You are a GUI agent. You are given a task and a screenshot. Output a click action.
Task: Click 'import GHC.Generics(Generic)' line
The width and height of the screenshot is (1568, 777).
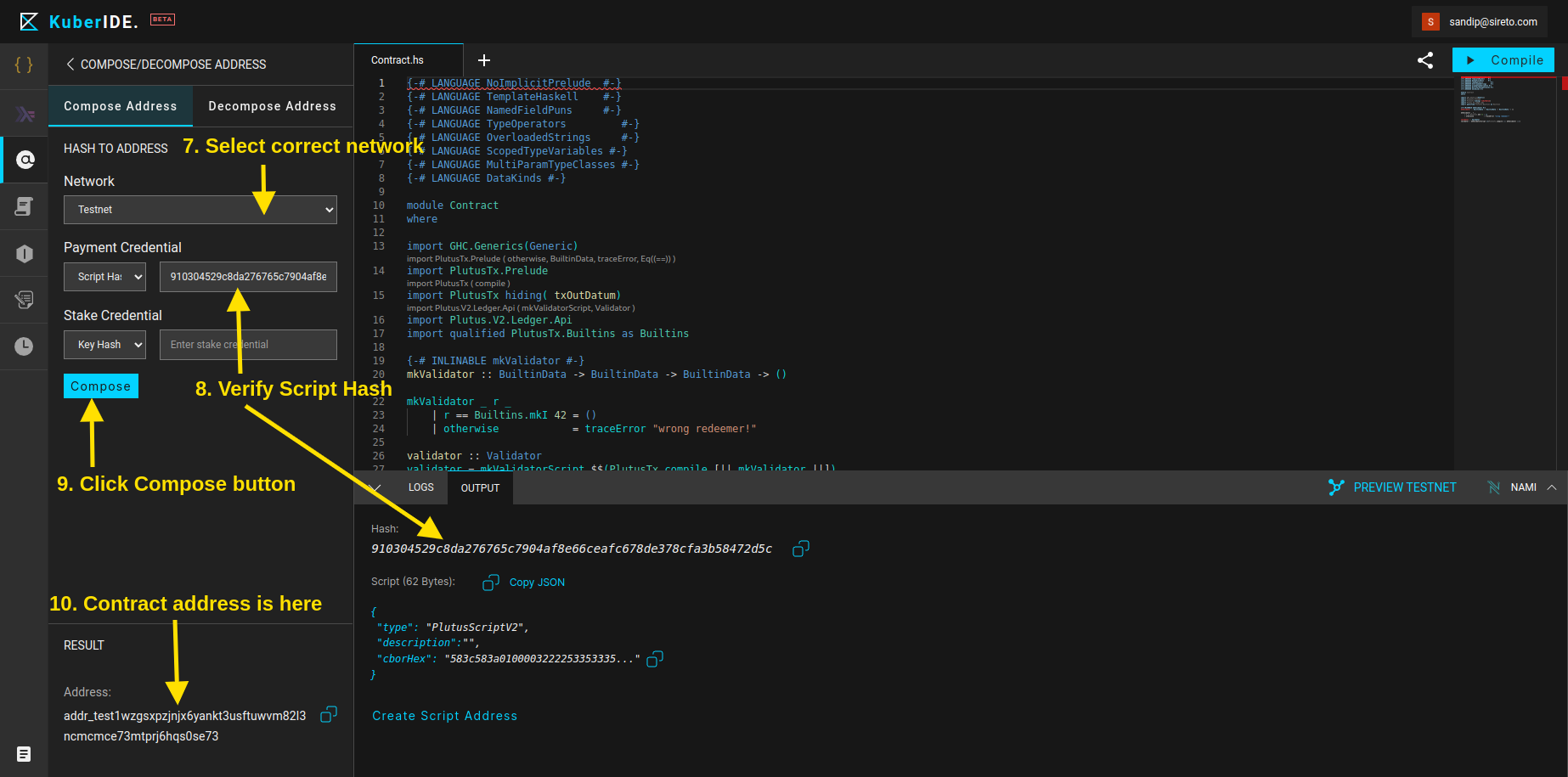click(492, 246)
